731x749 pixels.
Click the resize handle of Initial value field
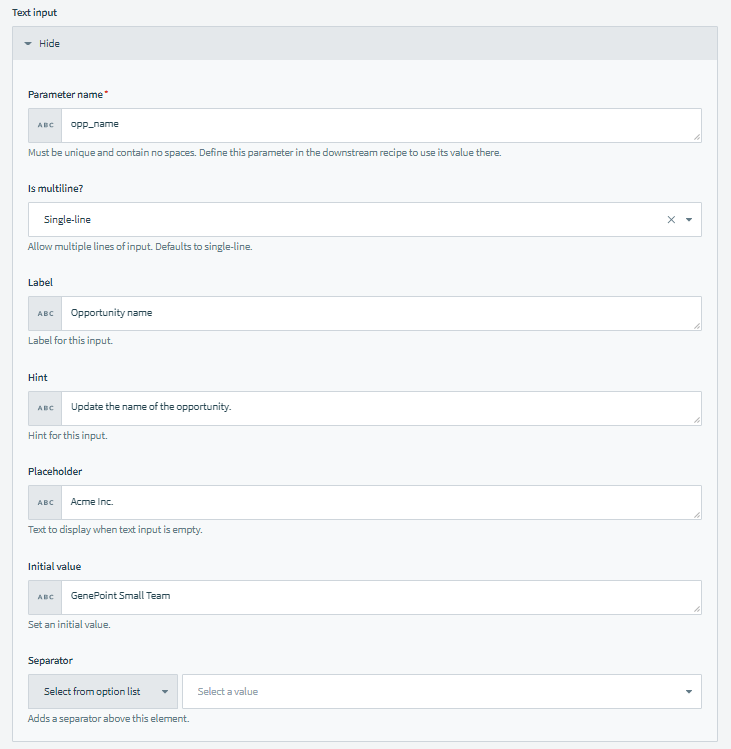(x=697, y=609)
